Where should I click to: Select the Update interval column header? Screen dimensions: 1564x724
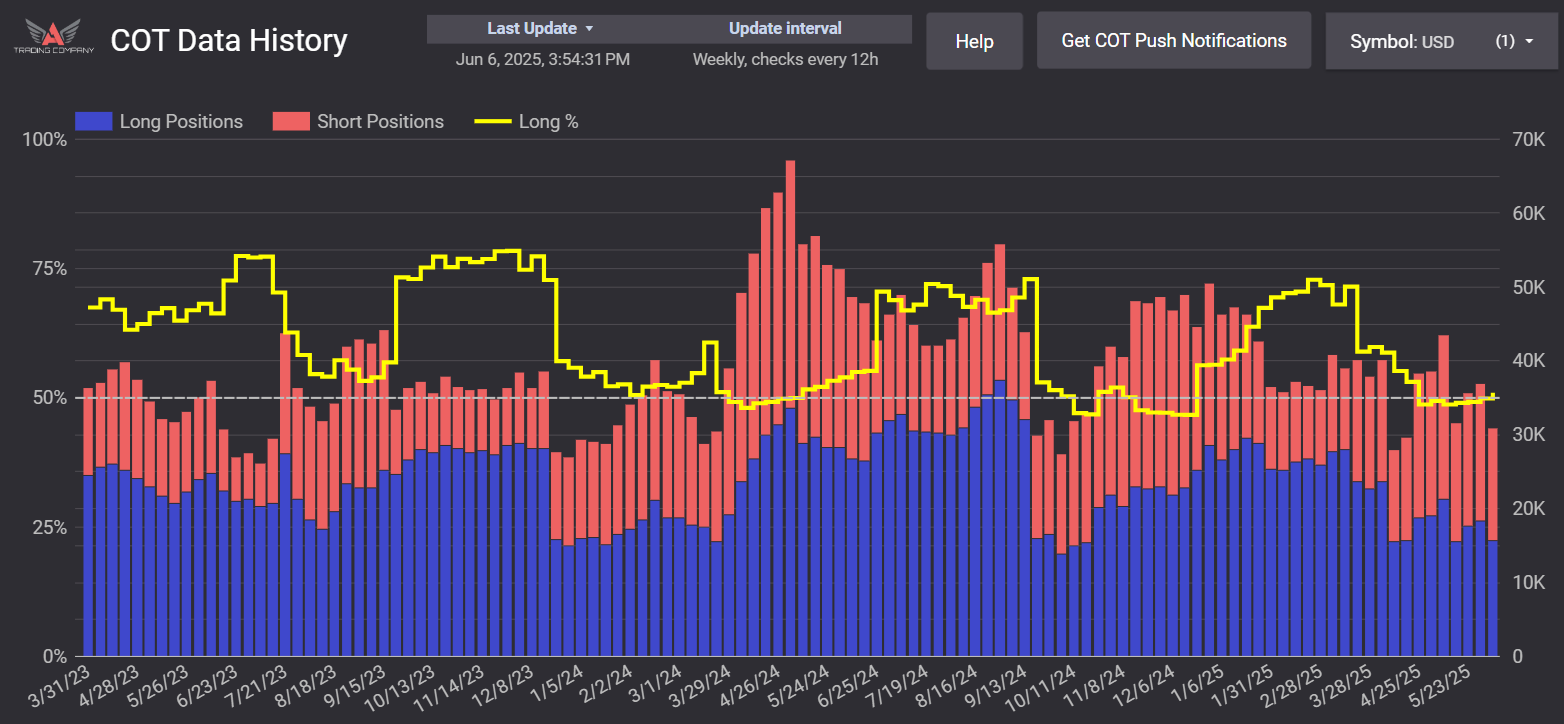click(785, 29)
